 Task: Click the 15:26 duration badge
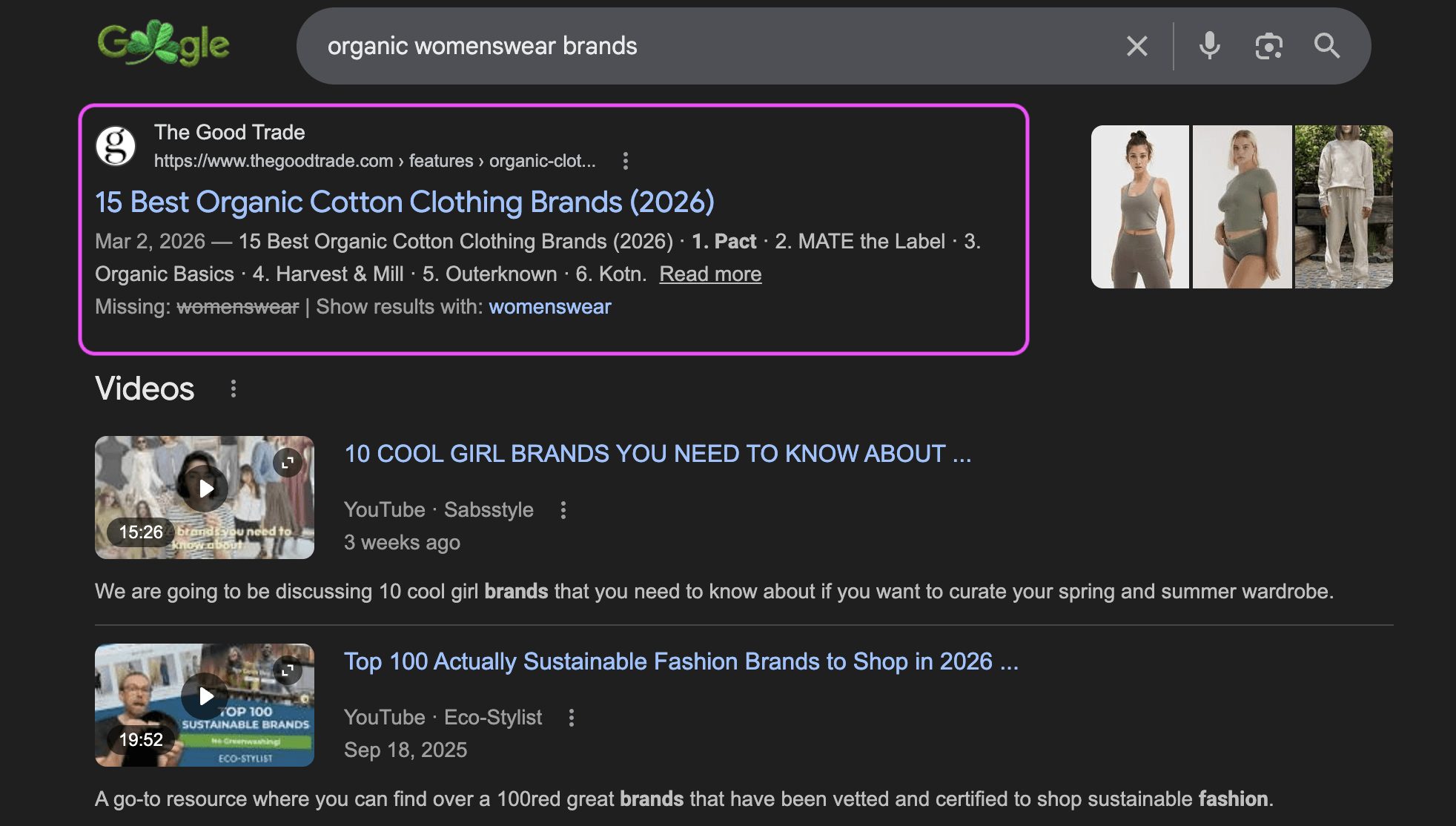click(141, 532)
